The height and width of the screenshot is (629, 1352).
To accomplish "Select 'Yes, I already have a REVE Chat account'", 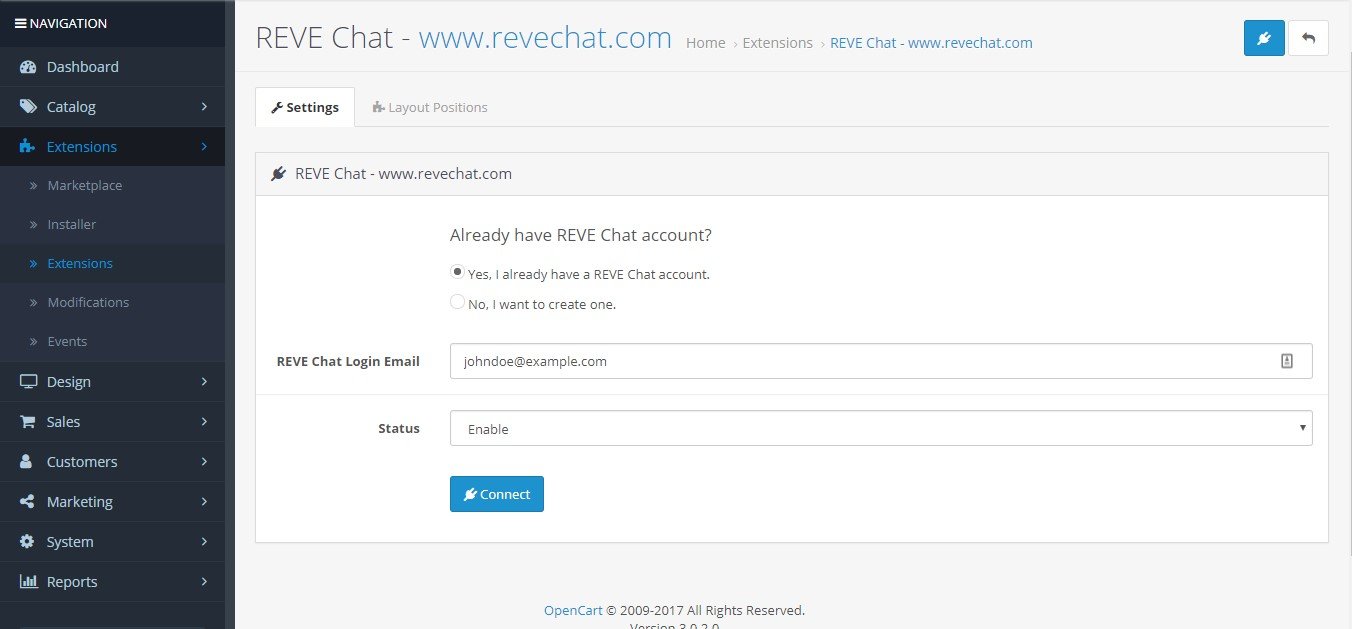I will pos(457,272).
